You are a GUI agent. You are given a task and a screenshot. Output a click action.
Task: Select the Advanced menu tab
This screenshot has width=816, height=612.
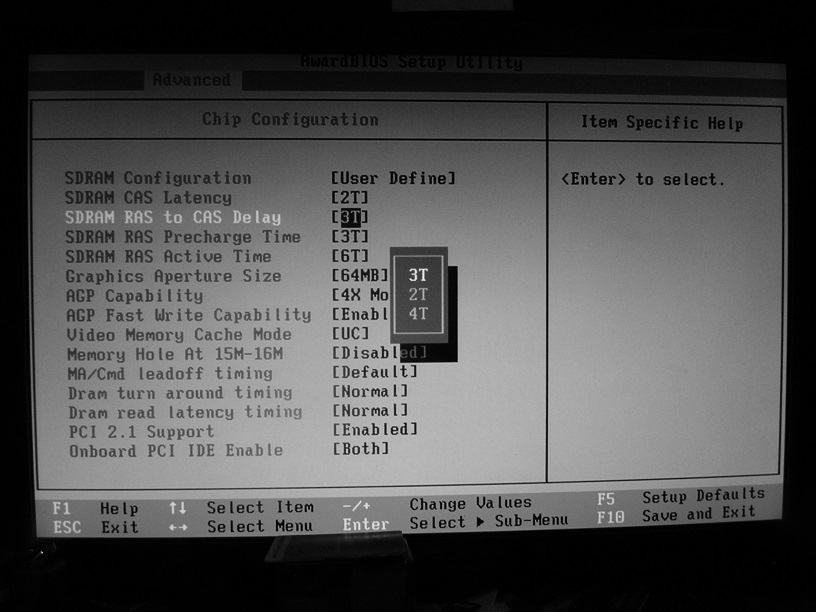(x=192, y=80)
